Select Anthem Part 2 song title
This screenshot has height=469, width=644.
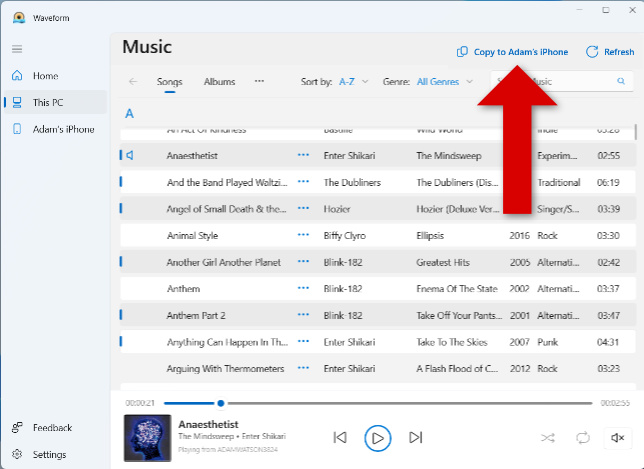point(196,315)
